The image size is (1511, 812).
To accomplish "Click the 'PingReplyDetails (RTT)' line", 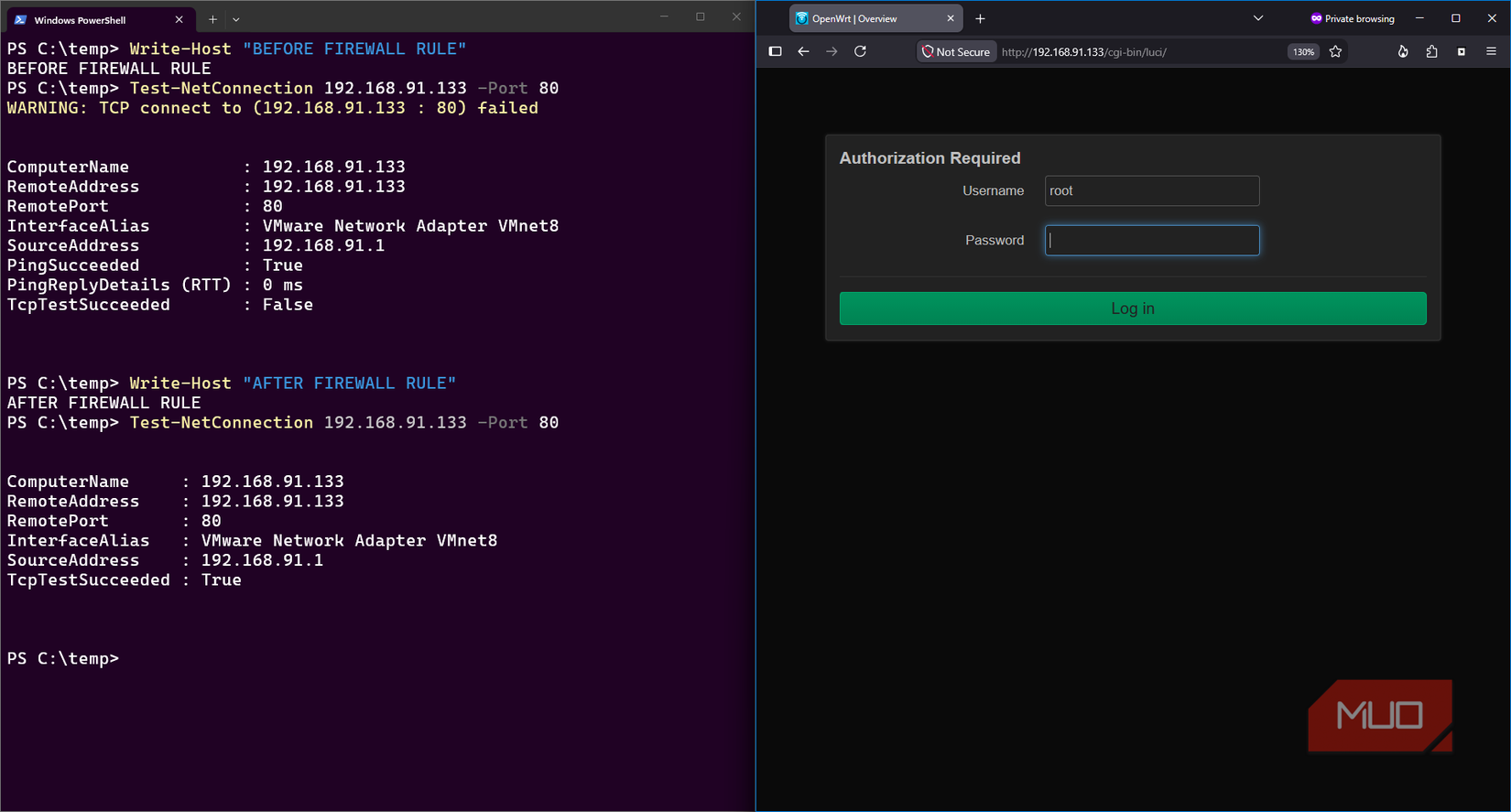I will 155,285.
